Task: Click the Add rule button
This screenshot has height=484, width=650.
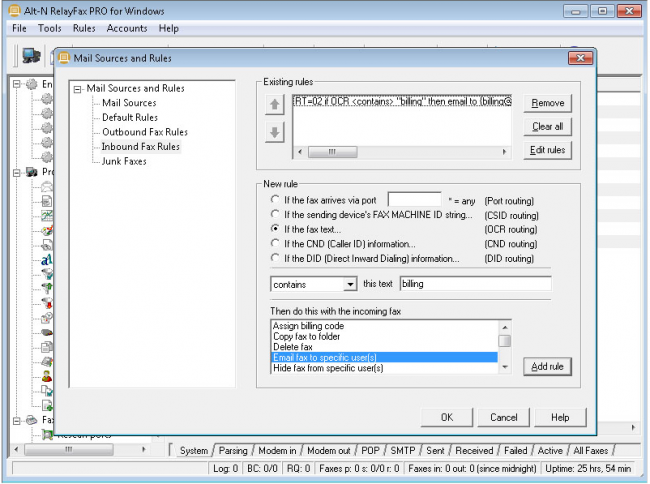Action: 547,366
